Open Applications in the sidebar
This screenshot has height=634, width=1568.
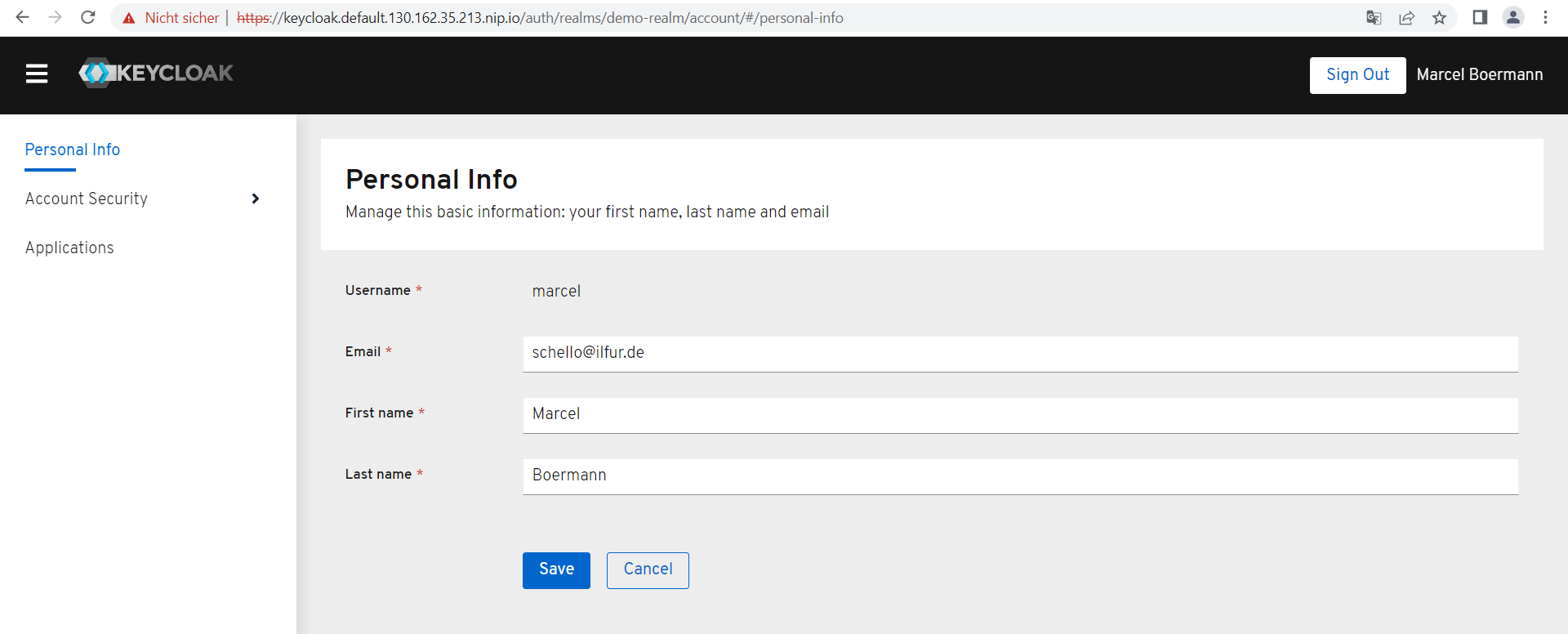pyautogui.click(x=69, y=248)
